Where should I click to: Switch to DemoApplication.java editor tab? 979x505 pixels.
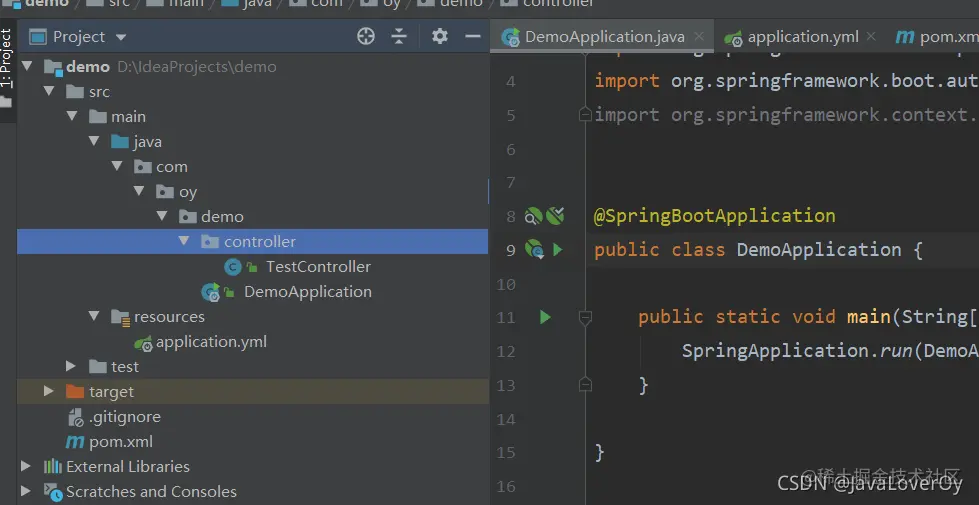point(604,37)
